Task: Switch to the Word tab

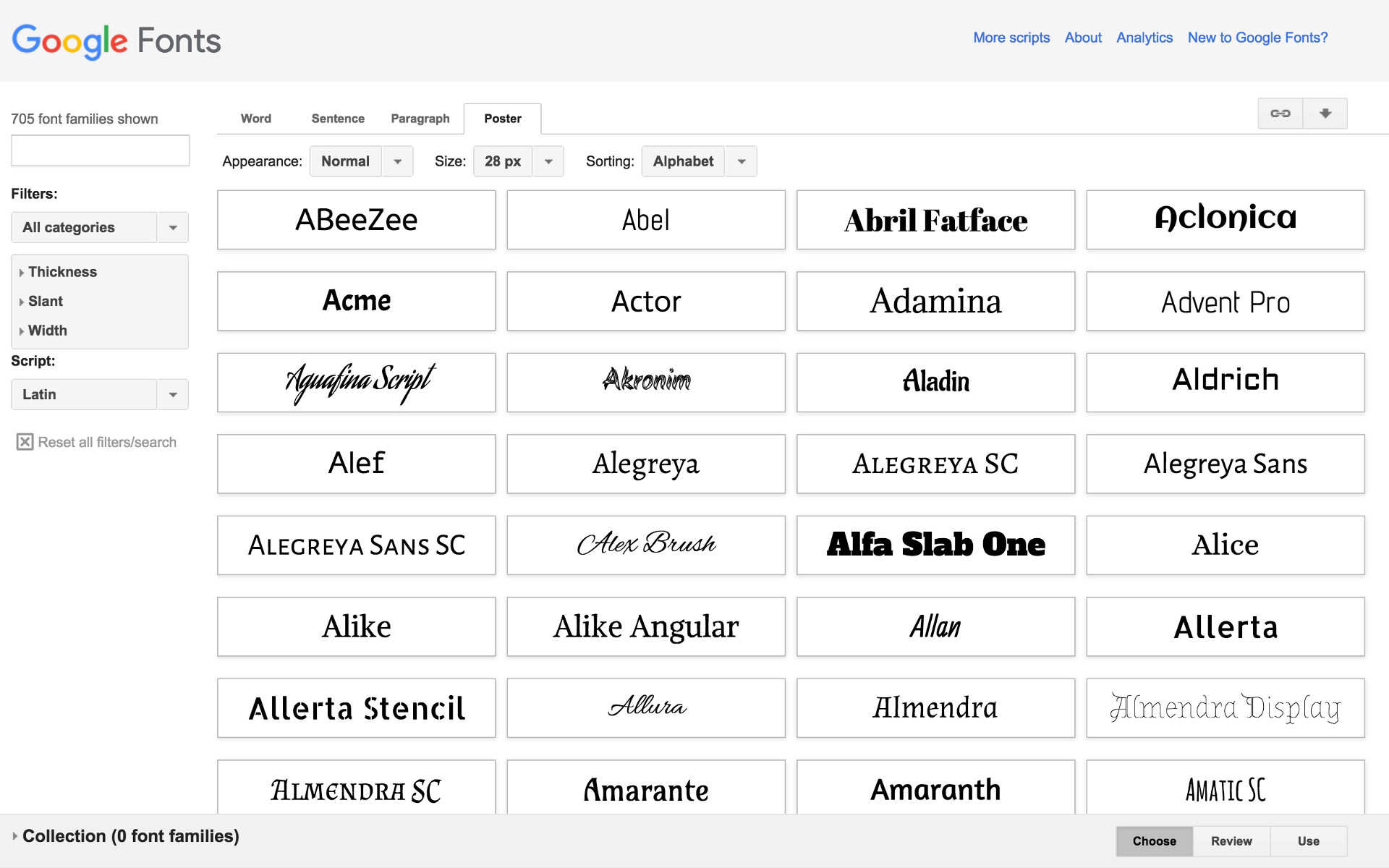Action: [255, 119]
